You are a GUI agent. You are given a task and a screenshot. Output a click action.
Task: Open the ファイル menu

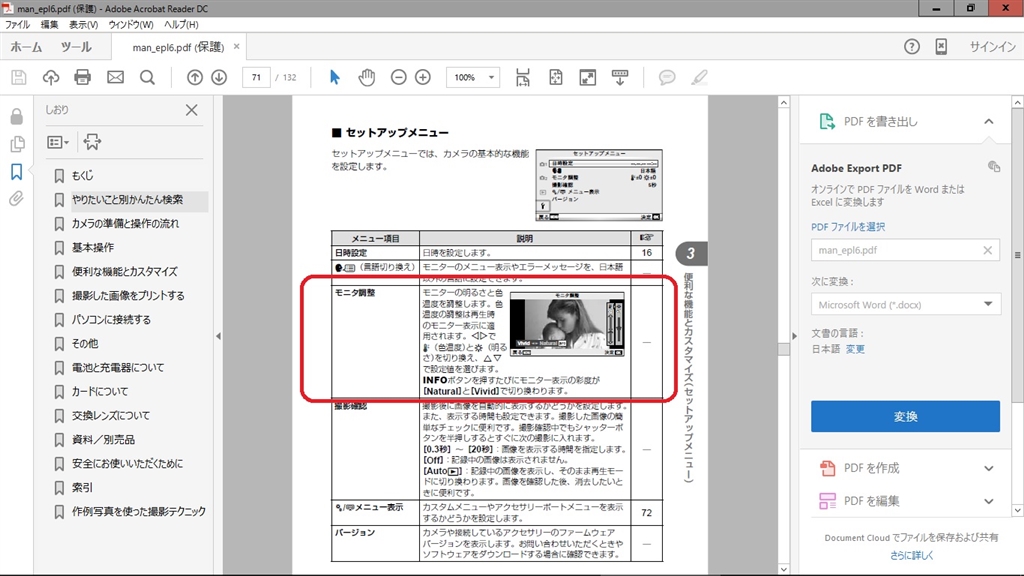[18, 24]
